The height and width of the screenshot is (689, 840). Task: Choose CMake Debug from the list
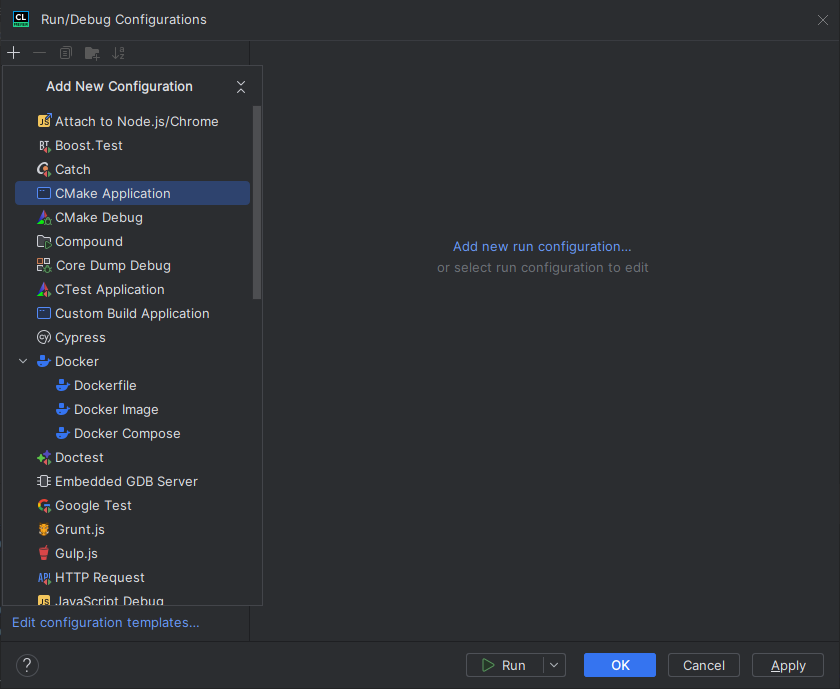[x=132, y=218]
